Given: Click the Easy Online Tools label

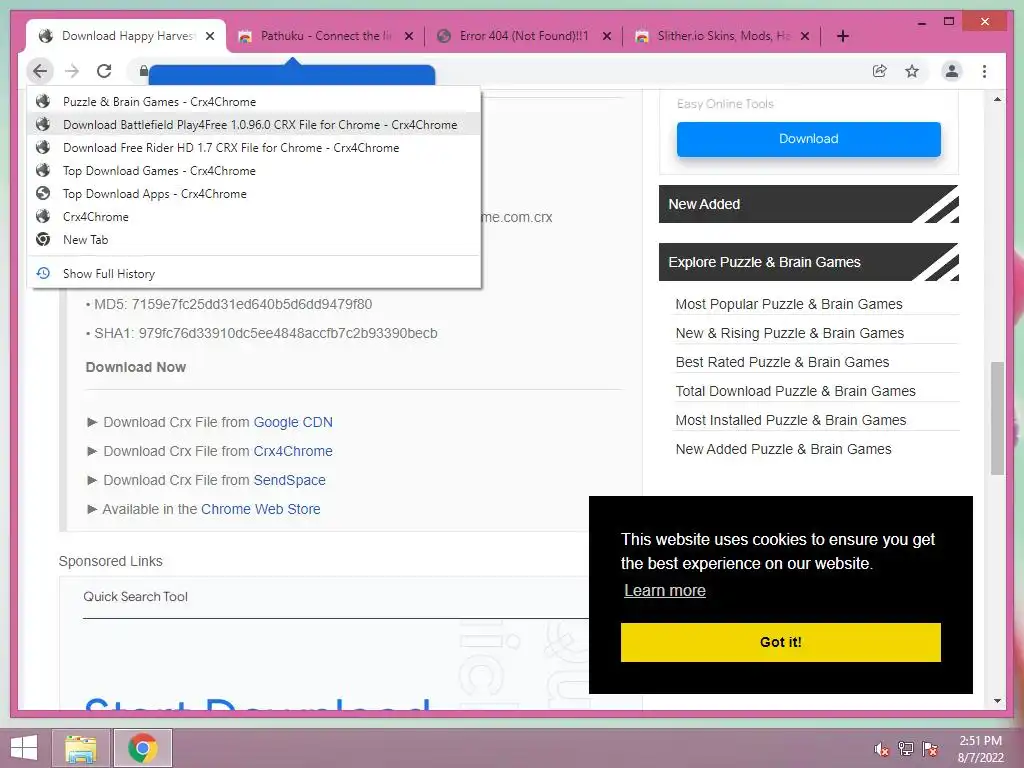Looking at the screenshot, I should 725,104.
